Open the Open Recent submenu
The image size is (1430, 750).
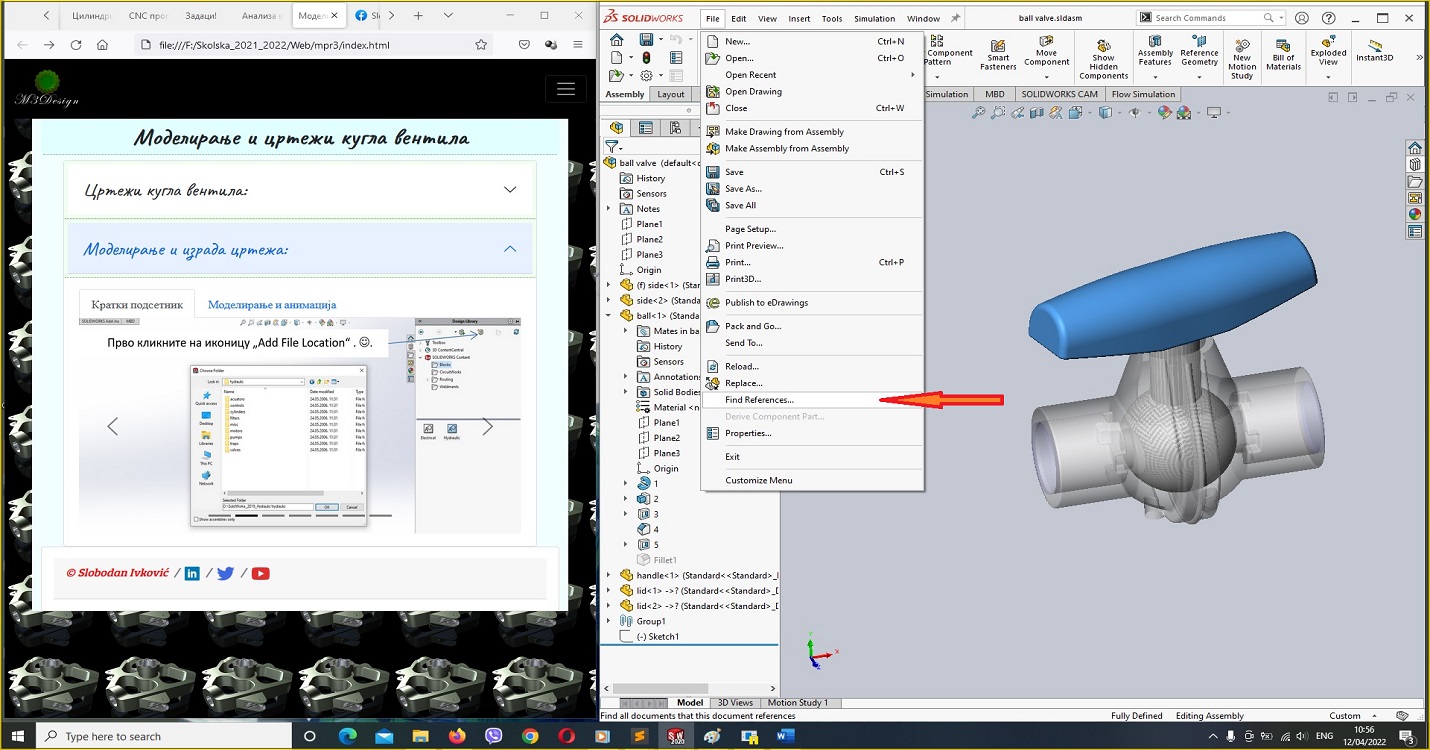click(x=812, y=75)
